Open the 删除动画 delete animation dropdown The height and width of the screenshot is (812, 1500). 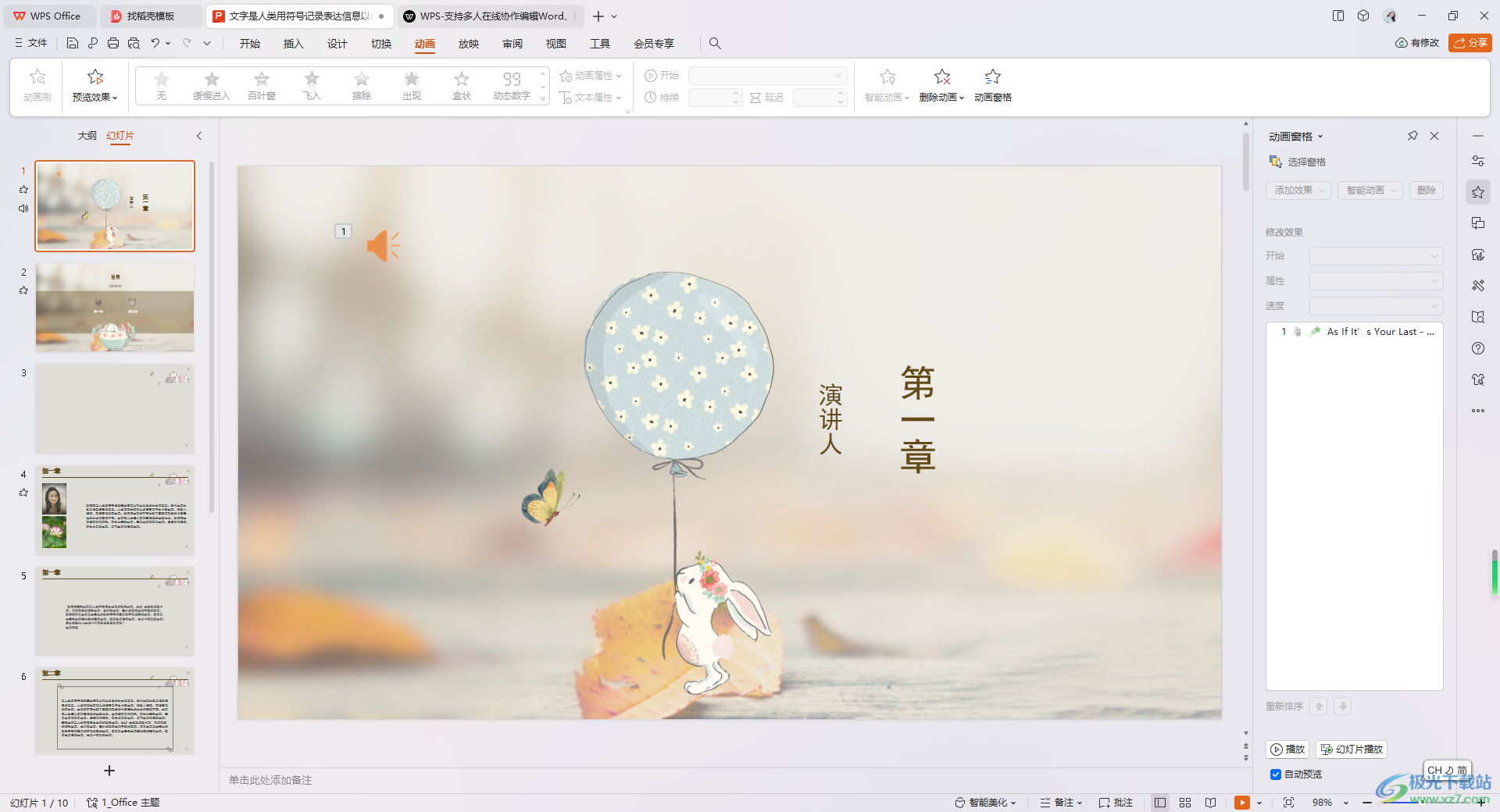(942, 98)
